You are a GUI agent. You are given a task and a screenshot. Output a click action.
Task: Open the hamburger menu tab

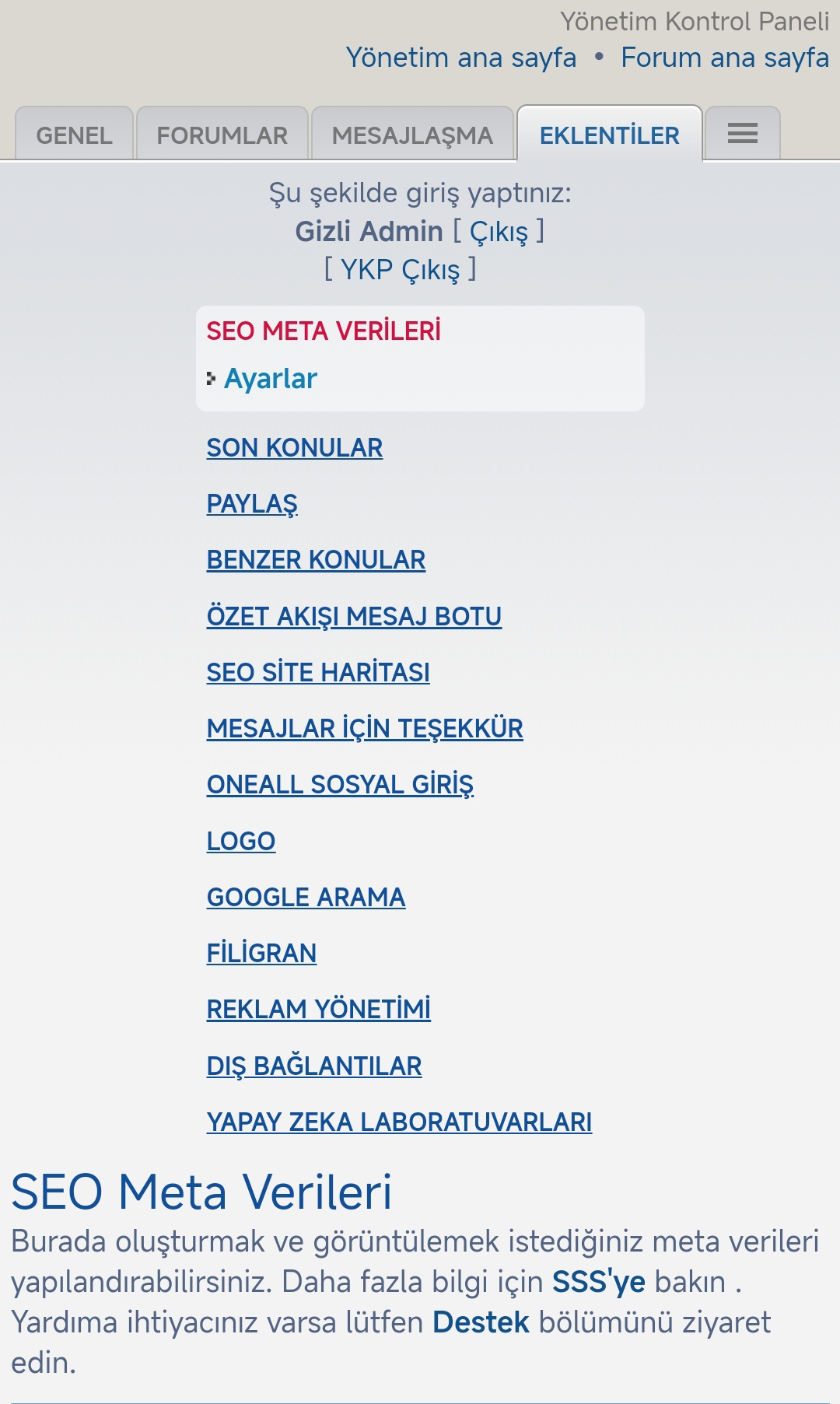pos(742,134)
